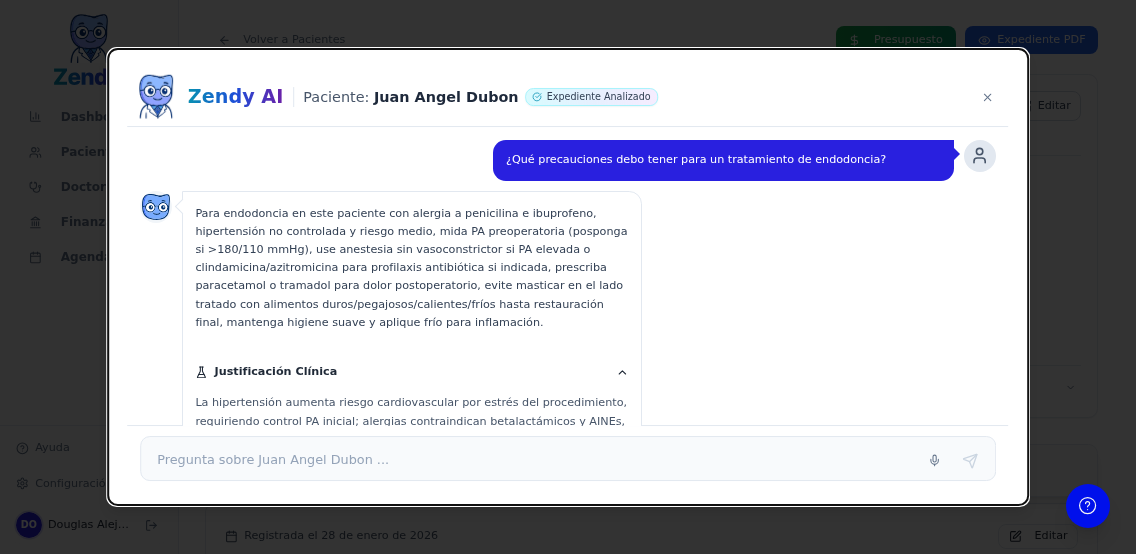Click the Presupuesto button in background page
The height and width of the screenshot is (554, 1136).
(895, 40)
